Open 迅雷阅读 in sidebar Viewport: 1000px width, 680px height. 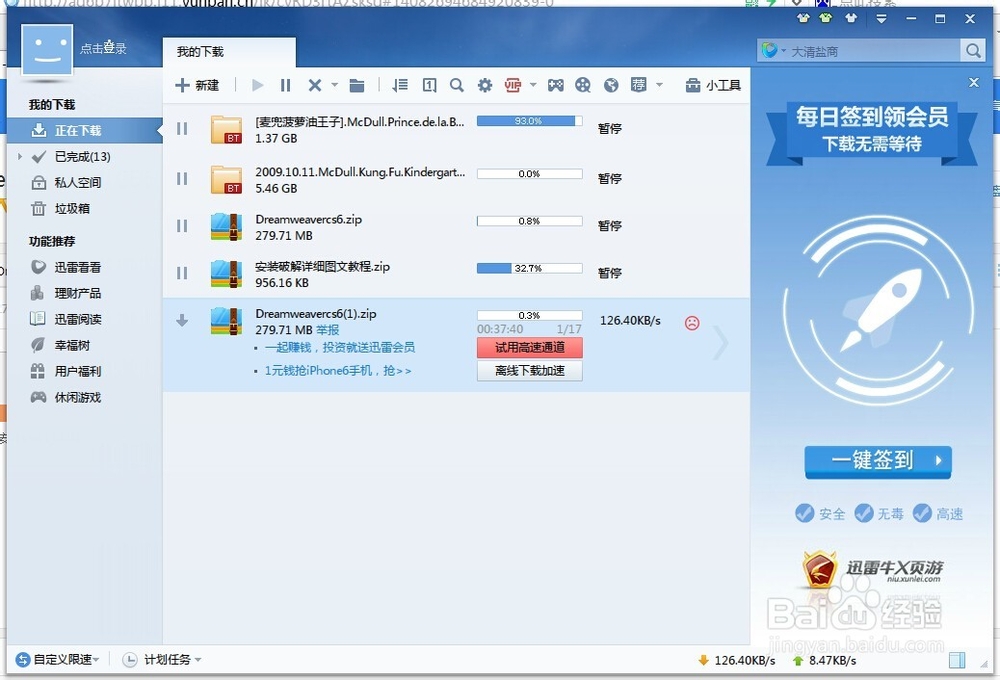coord(66,320)
